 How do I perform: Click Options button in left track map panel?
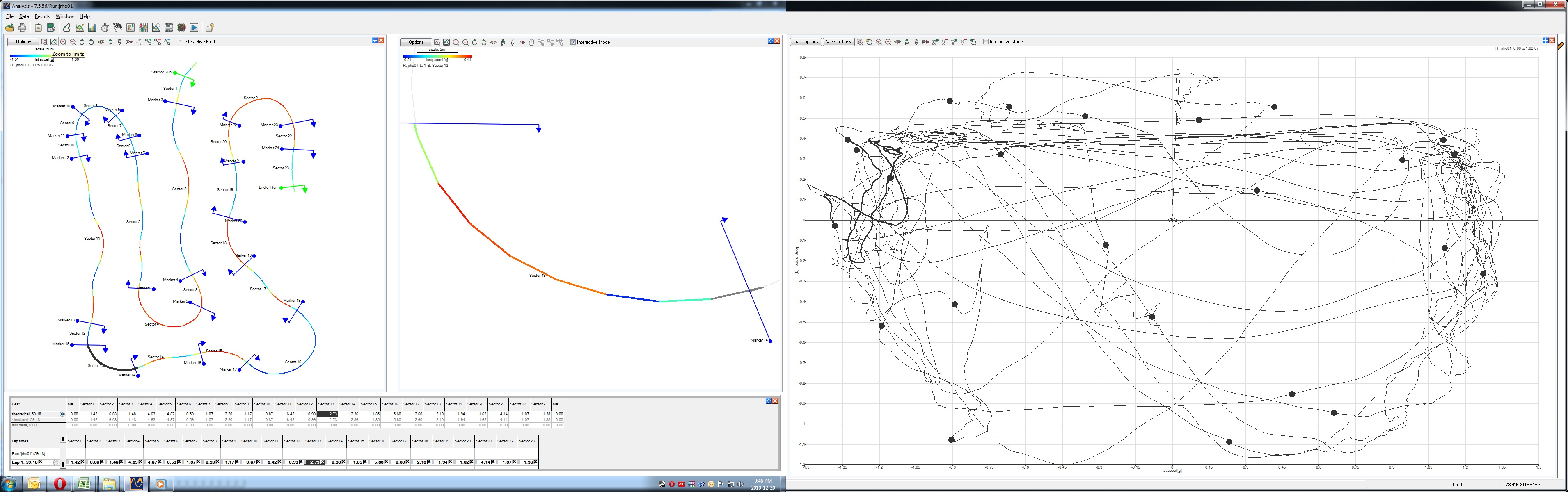[x=23, y=42]
